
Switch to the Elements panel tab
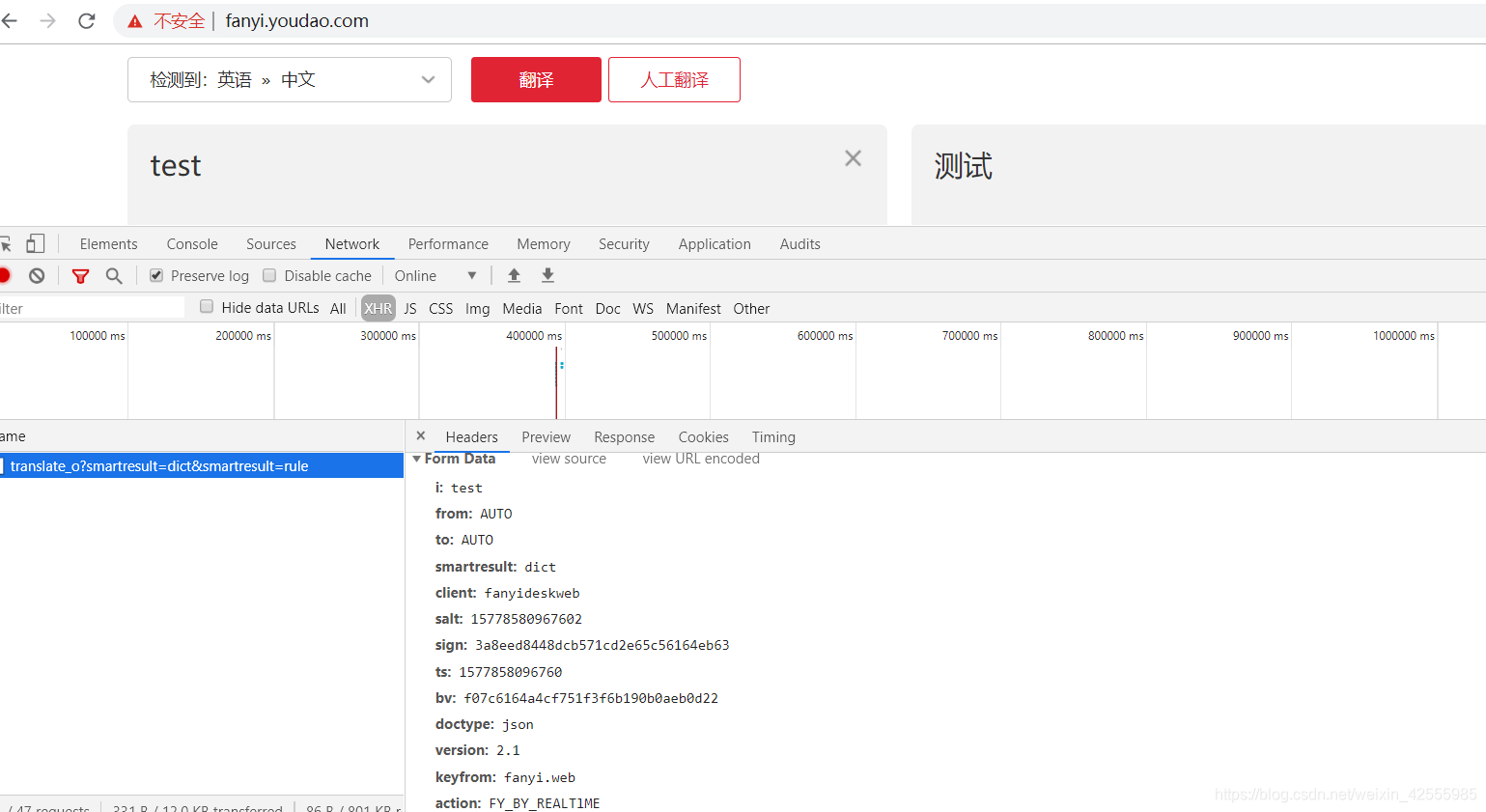108,244
